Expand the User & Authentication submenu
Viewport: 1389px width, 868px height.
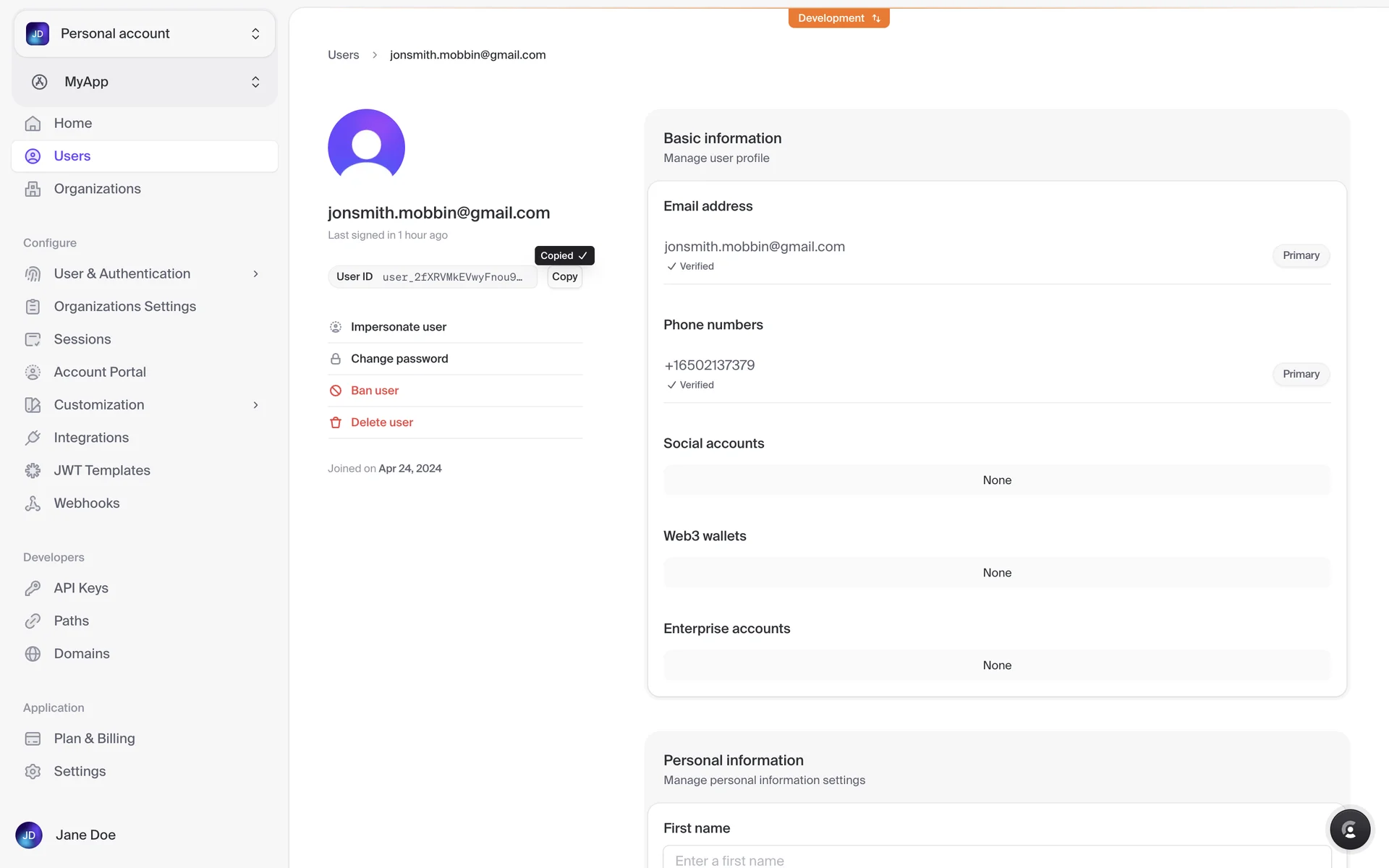point(255,274)
